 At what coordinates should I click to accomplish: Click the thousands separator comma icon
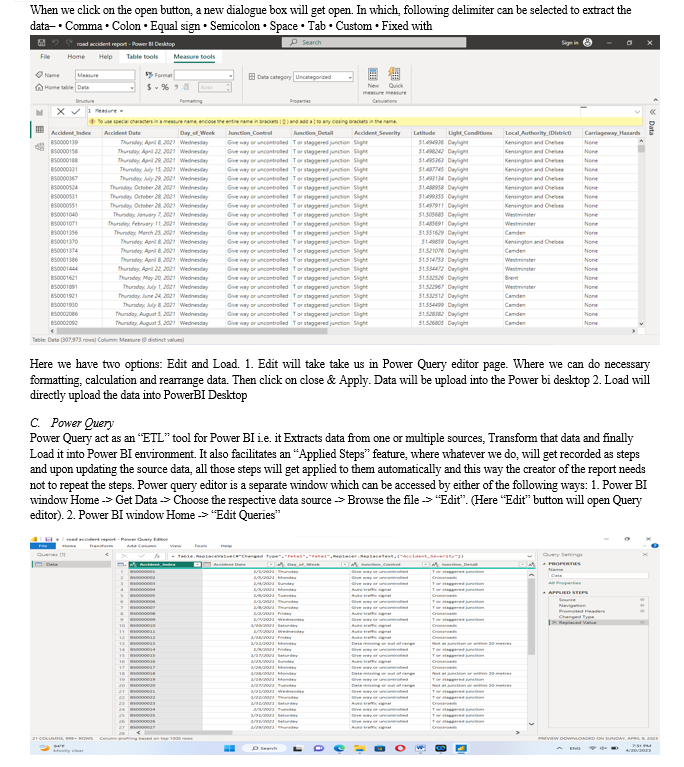[x=176, y=87]
